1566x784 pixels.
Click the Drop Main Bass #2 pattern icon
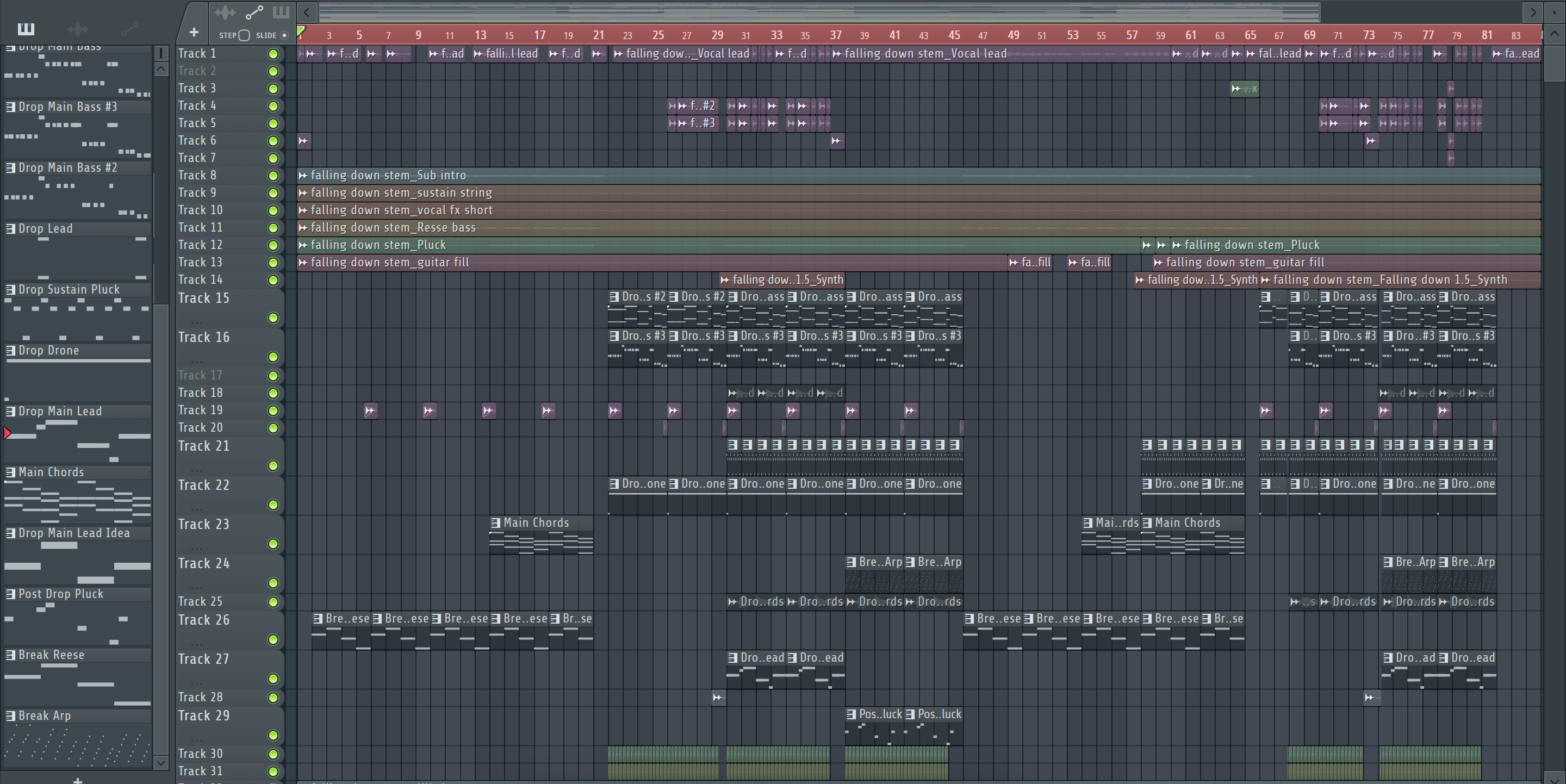click(10, 167)
